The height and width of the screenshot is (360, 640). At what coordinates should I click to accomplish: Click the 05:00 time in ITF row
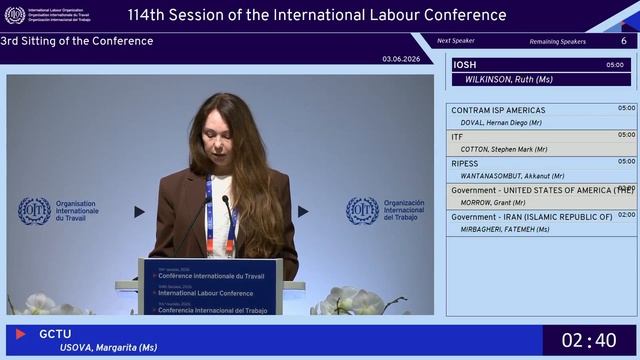click(x=627, y=135)
